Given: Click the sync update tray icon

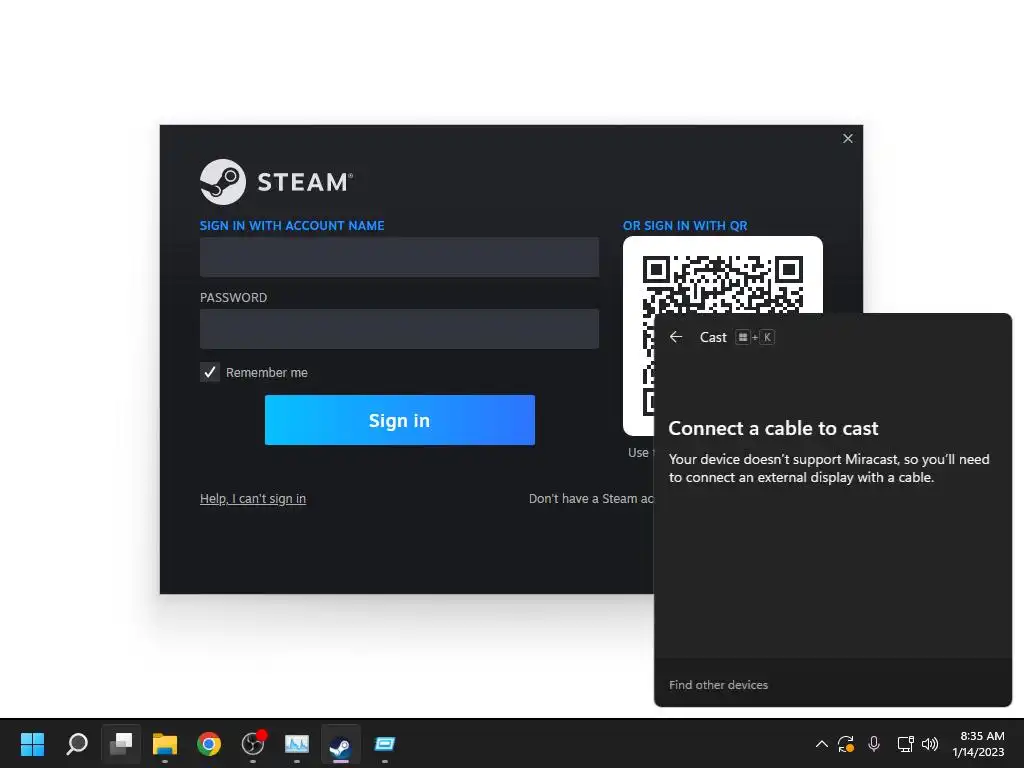Looking at the screenshot, I should pos(846,744).
